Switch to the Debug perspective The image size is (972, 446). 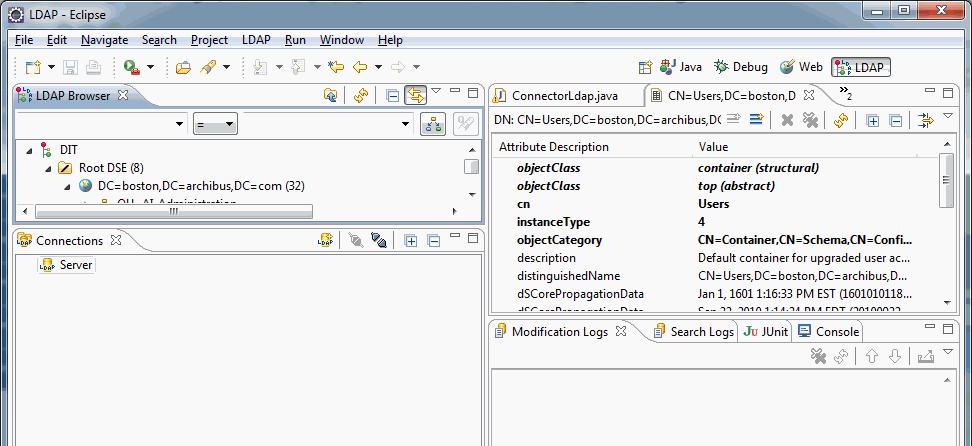click(741, 67)
